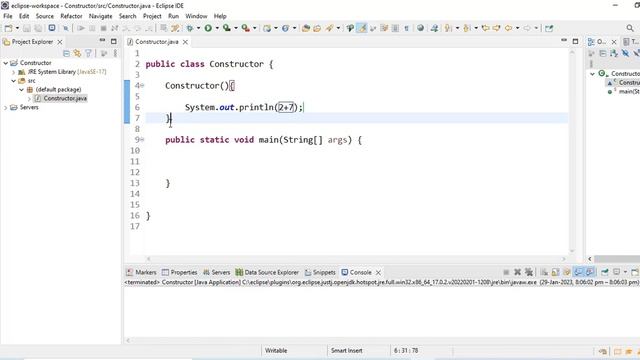Select Constructor.java in Project Explorer

point(61,98)
